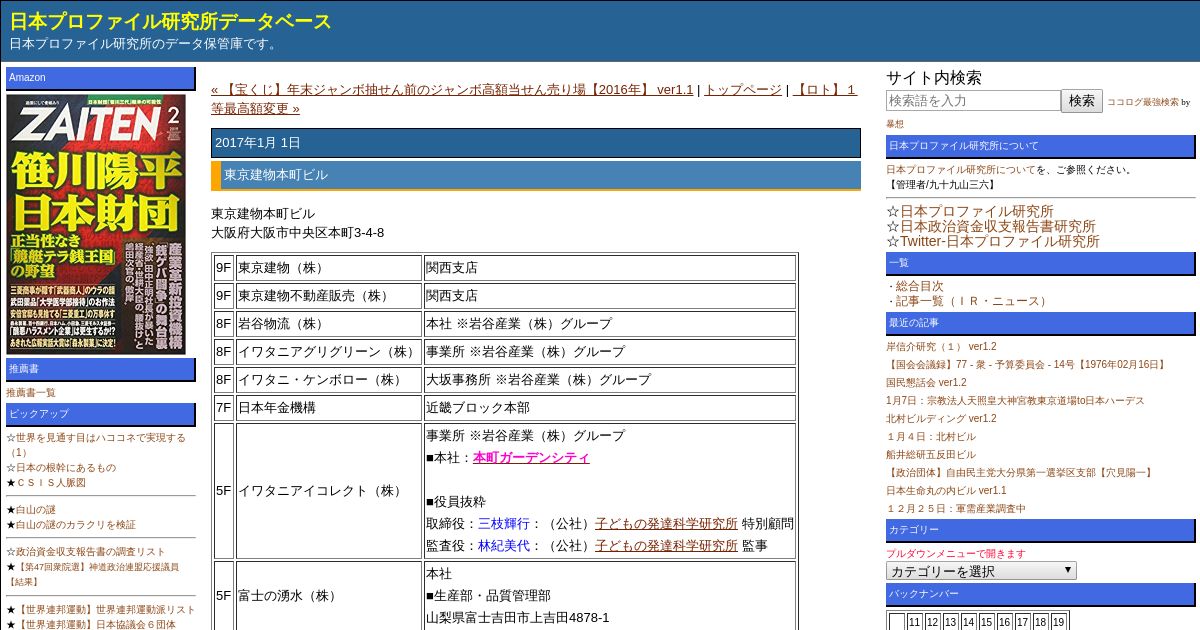
Task: Open recent article 日本生命丸の内ビル ver1.1
Action: (946, 491)
